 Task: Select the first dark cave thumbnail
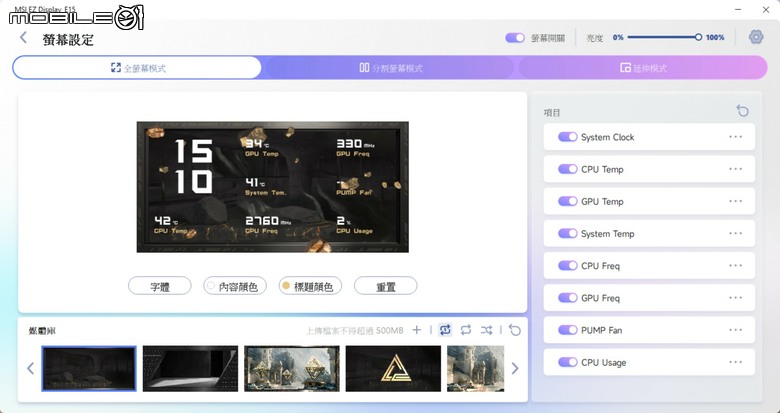pos(89,369)
